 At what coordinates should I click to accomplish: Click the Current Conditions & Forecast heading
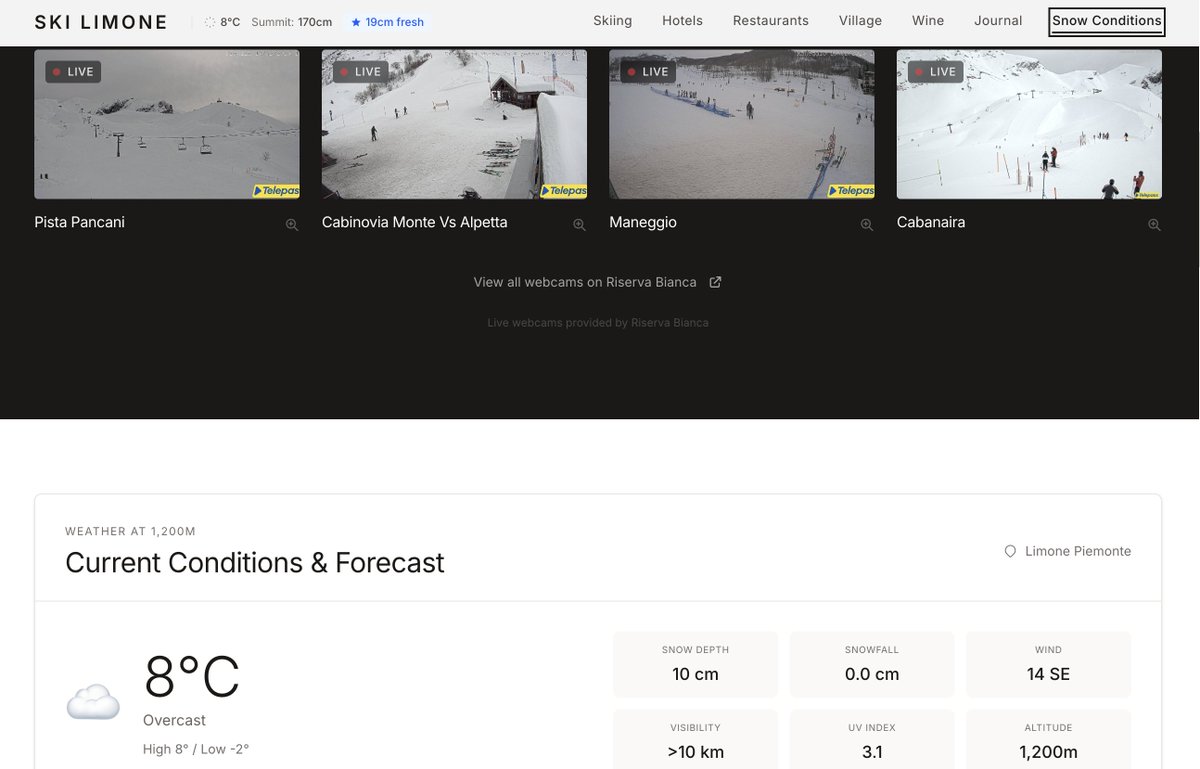[x=255, y=562]
